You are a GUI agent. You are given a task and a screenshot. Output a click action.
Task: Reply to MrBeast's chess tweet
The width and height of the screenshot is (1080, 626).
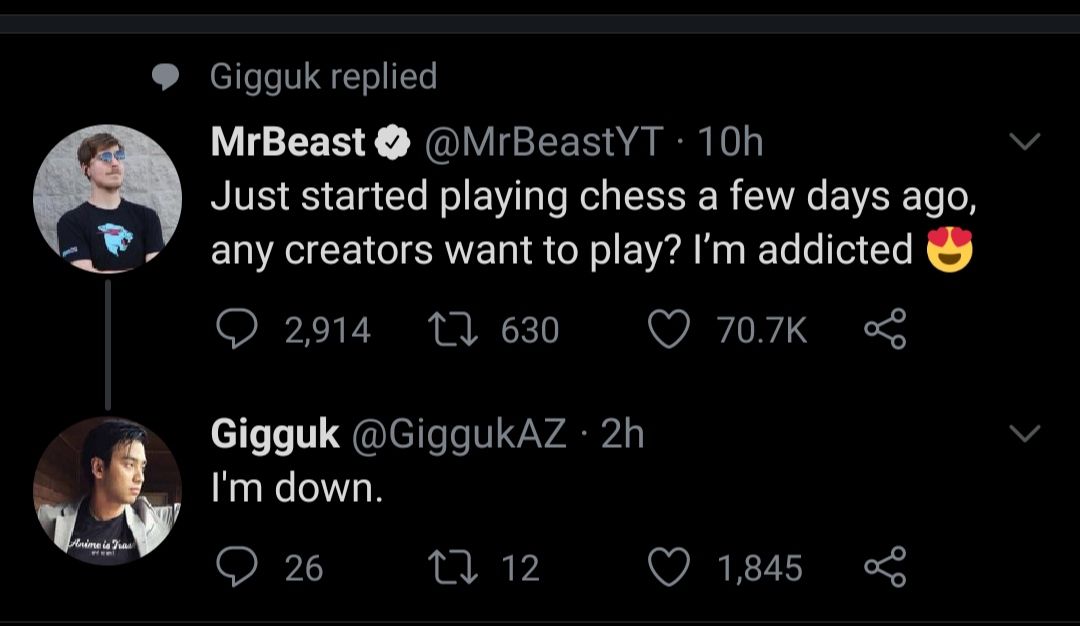click(236, 330)
